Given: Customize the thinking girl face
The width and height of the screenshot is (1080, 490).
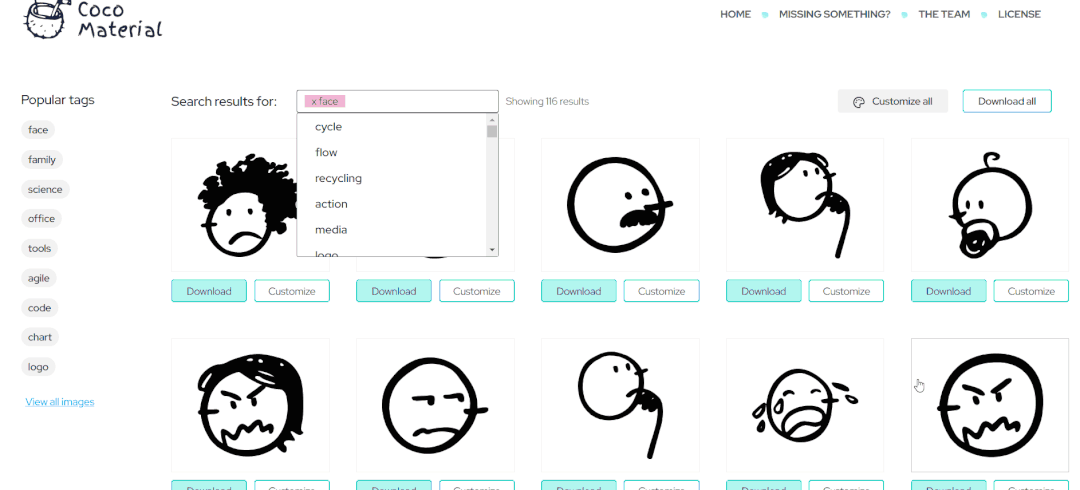Looking at the screenshot, I should pos(847,291).
